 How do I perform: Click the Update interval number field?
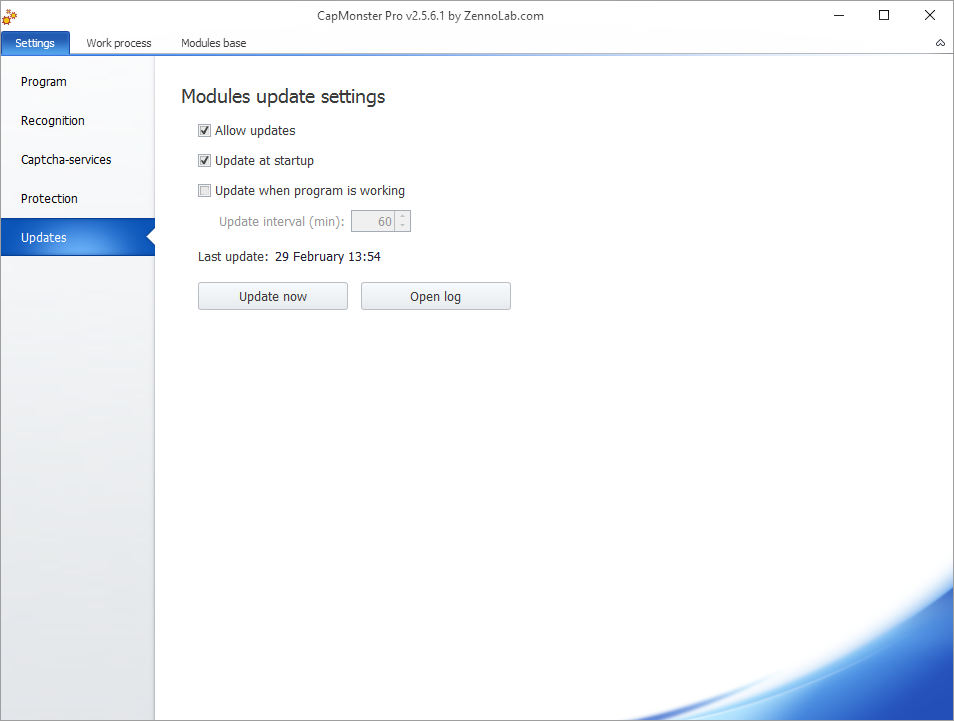[373, 221]
